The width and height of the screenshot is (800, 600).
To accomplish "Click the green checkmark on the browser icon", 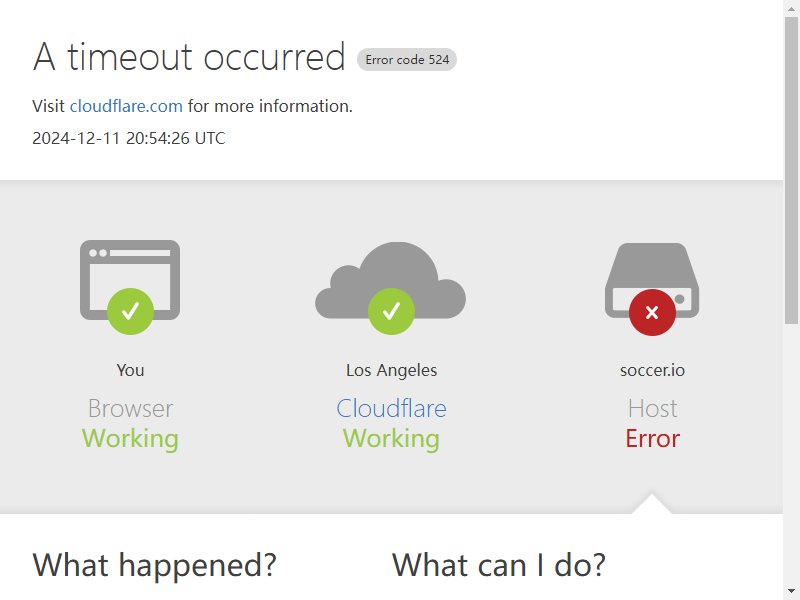I will click(131, 311).
